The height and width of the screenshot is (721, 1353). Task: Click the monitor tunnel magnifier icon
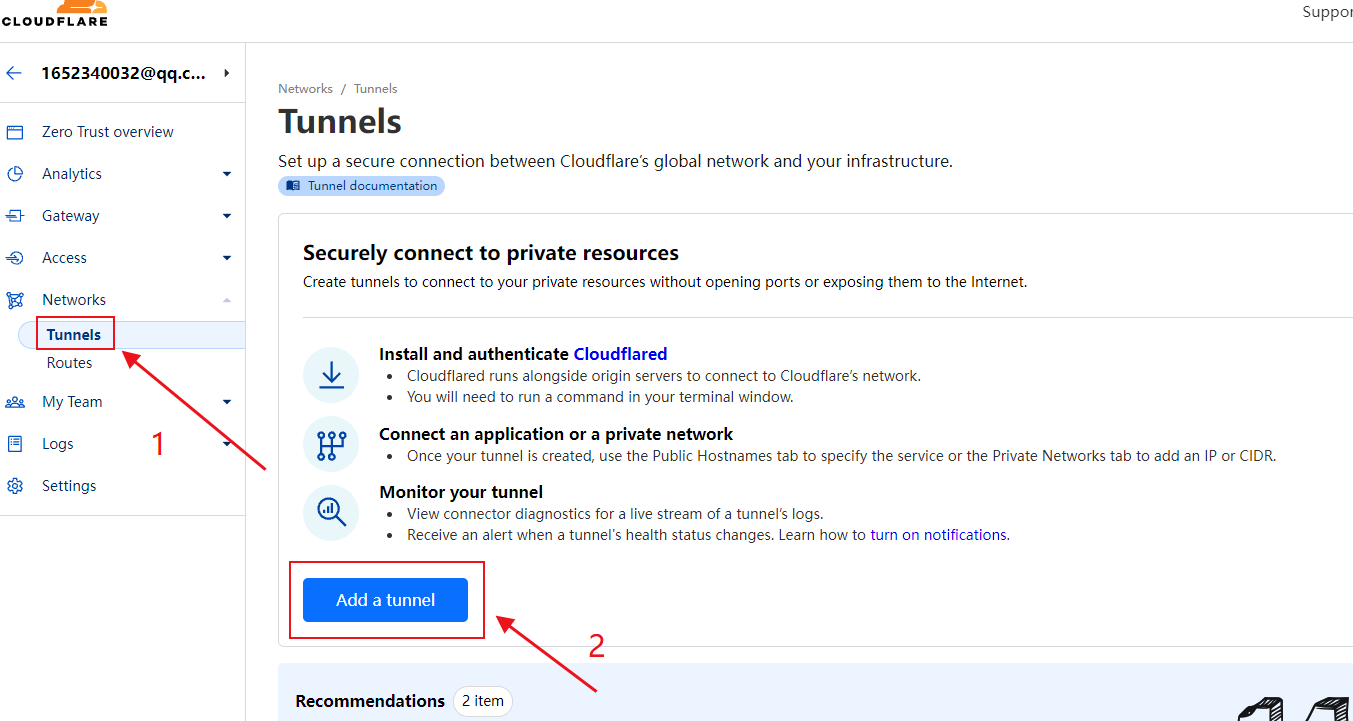pyautogui.click(x=331, y=512)
